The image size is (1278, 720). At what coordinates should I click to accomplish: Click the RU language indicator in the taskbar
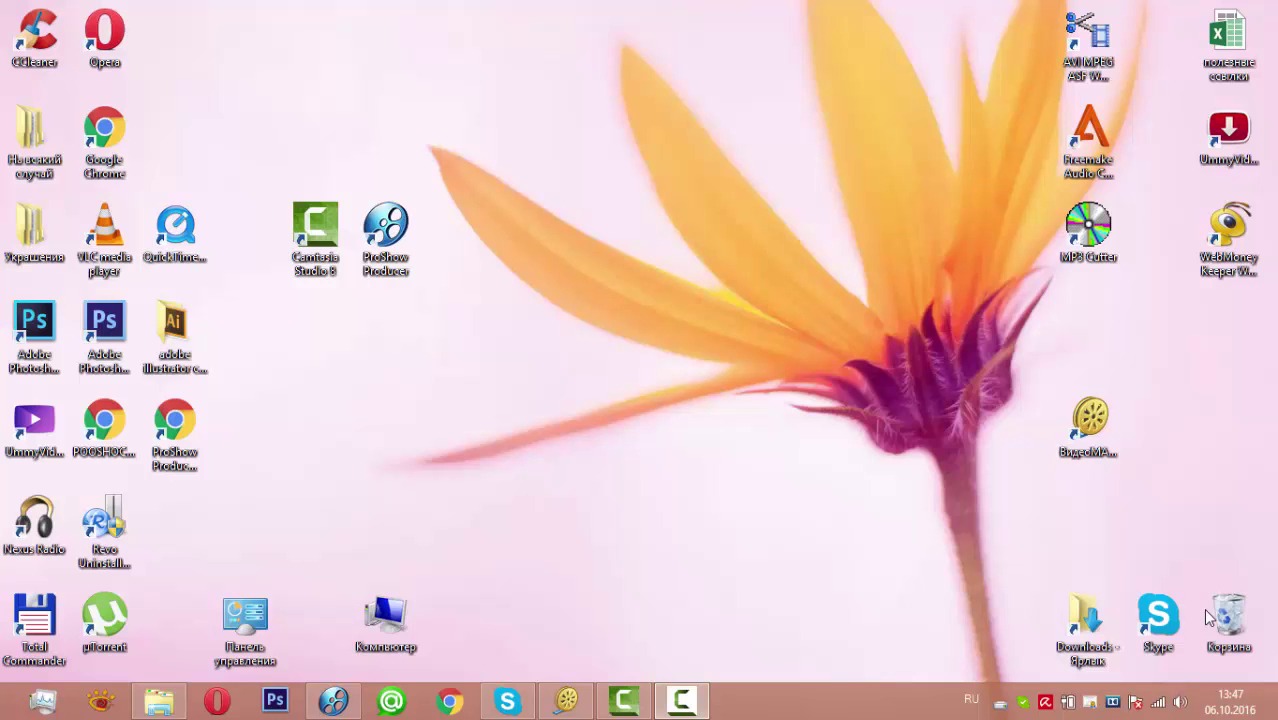[x=971, y=700]
